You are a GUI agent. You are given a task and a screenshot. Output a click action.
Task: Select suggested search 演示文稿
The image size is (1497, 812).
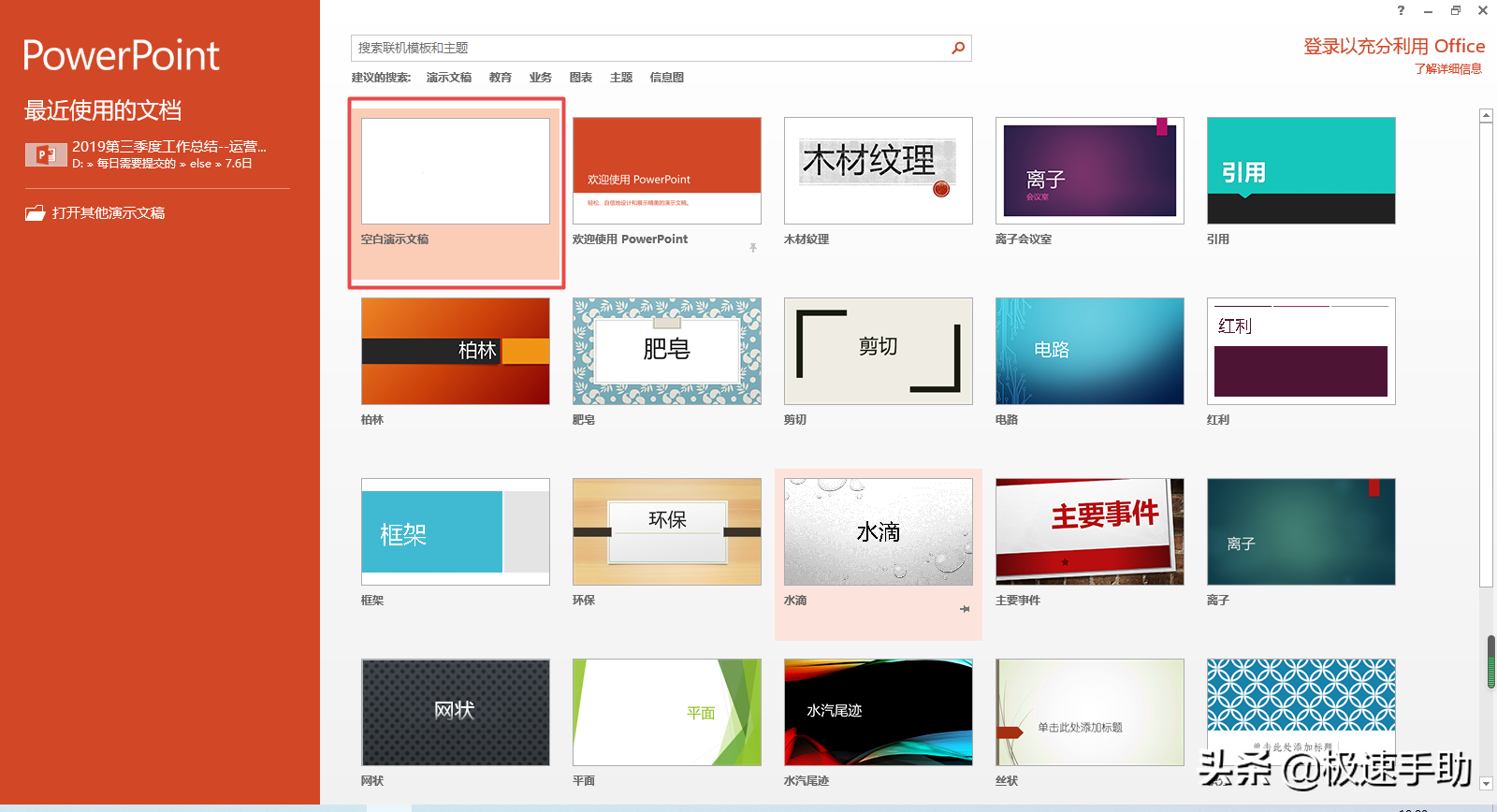(449, 78)
